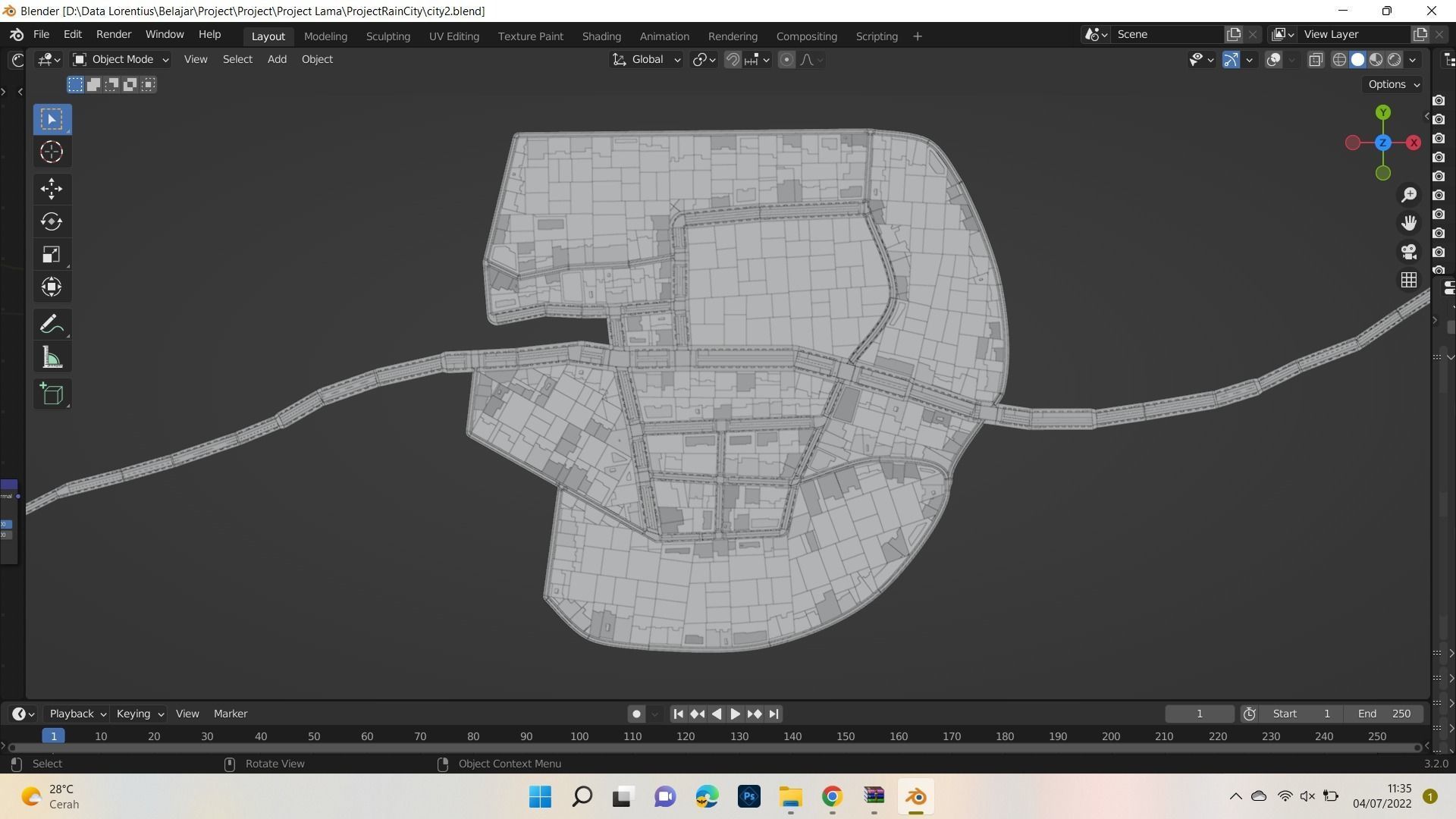Open viewport Select menu

pos(237,59)
